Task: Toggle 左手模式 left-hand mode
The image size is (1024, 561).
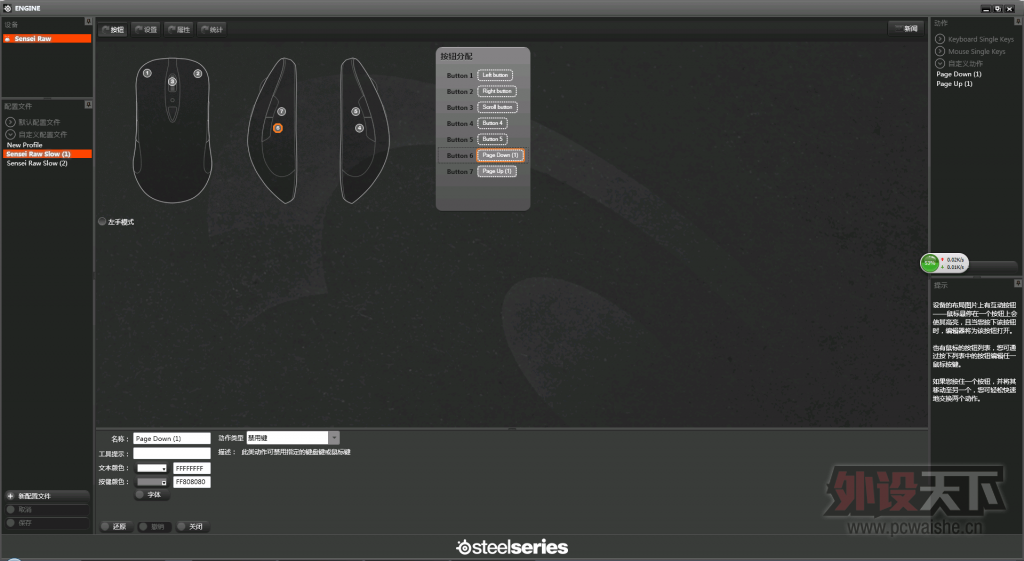Action: (x=103, y=221)
